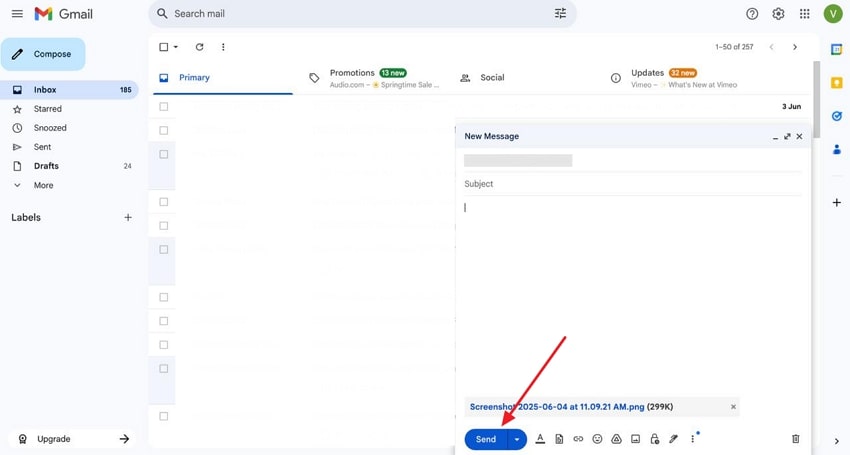Tick the select-all checkbox above inbox
The width and height of the screenshot is (850, 455).
pyautogui.click(x=164, y=47)
